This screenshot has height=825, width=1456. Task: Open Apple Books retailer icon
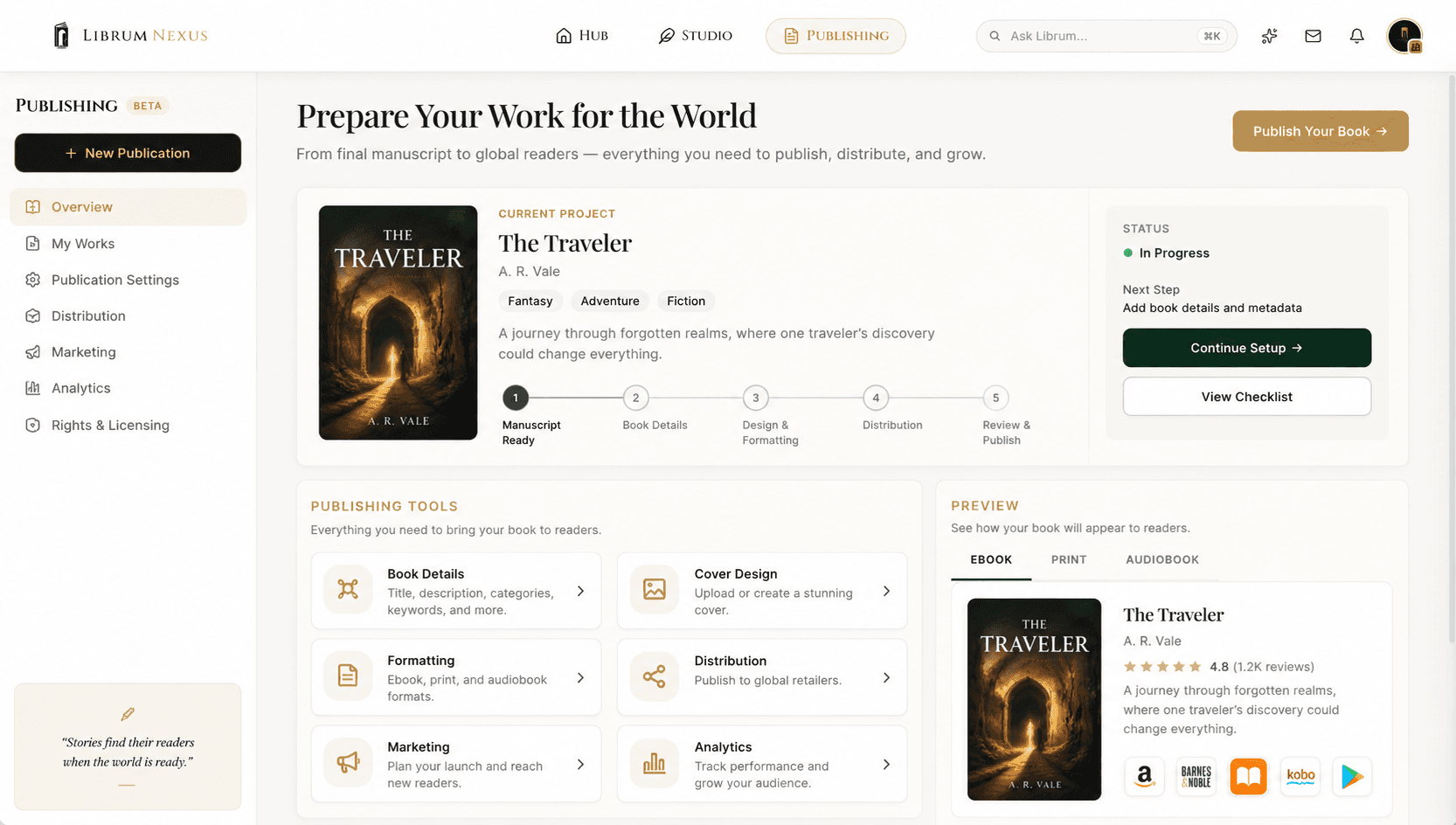tap(1248, 776)
